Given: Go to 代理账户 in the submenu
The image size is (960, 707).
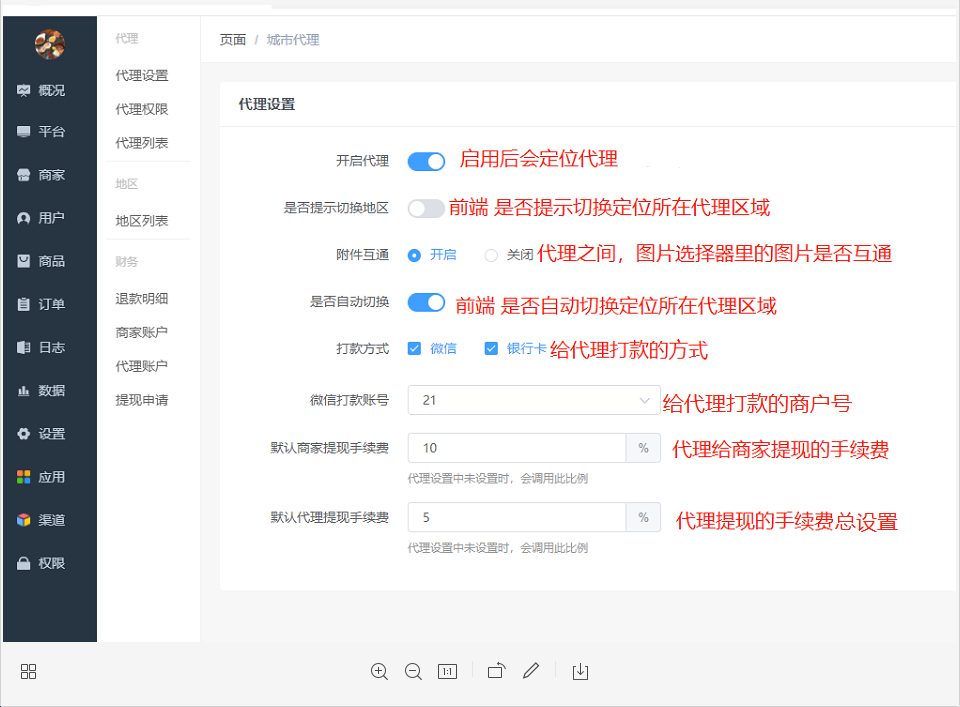Looking at the screenshot, I should click(141, 366).
